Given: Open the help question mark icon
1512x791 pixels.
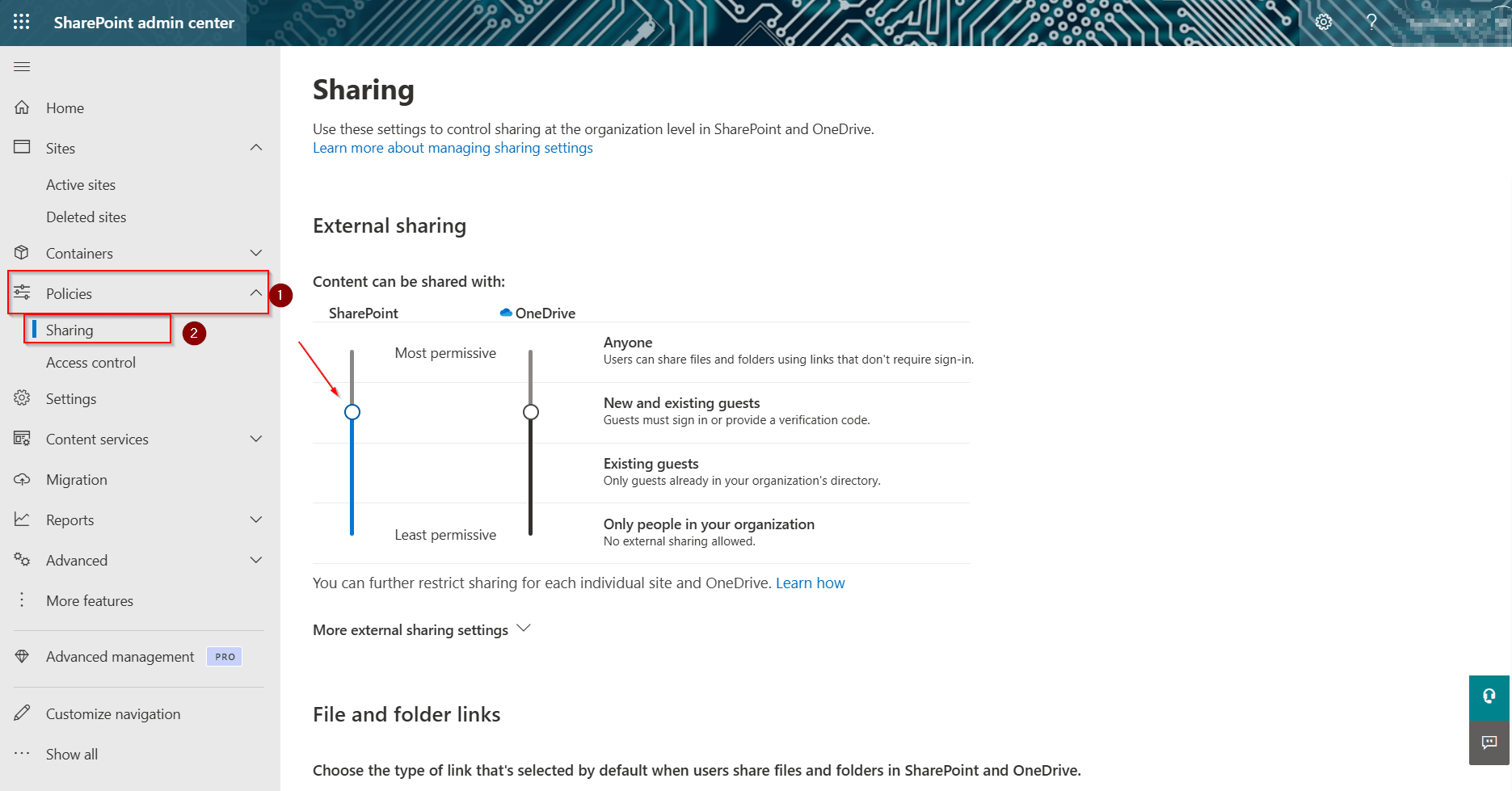Looking at the screenshot, I should tap(1371, 22).
